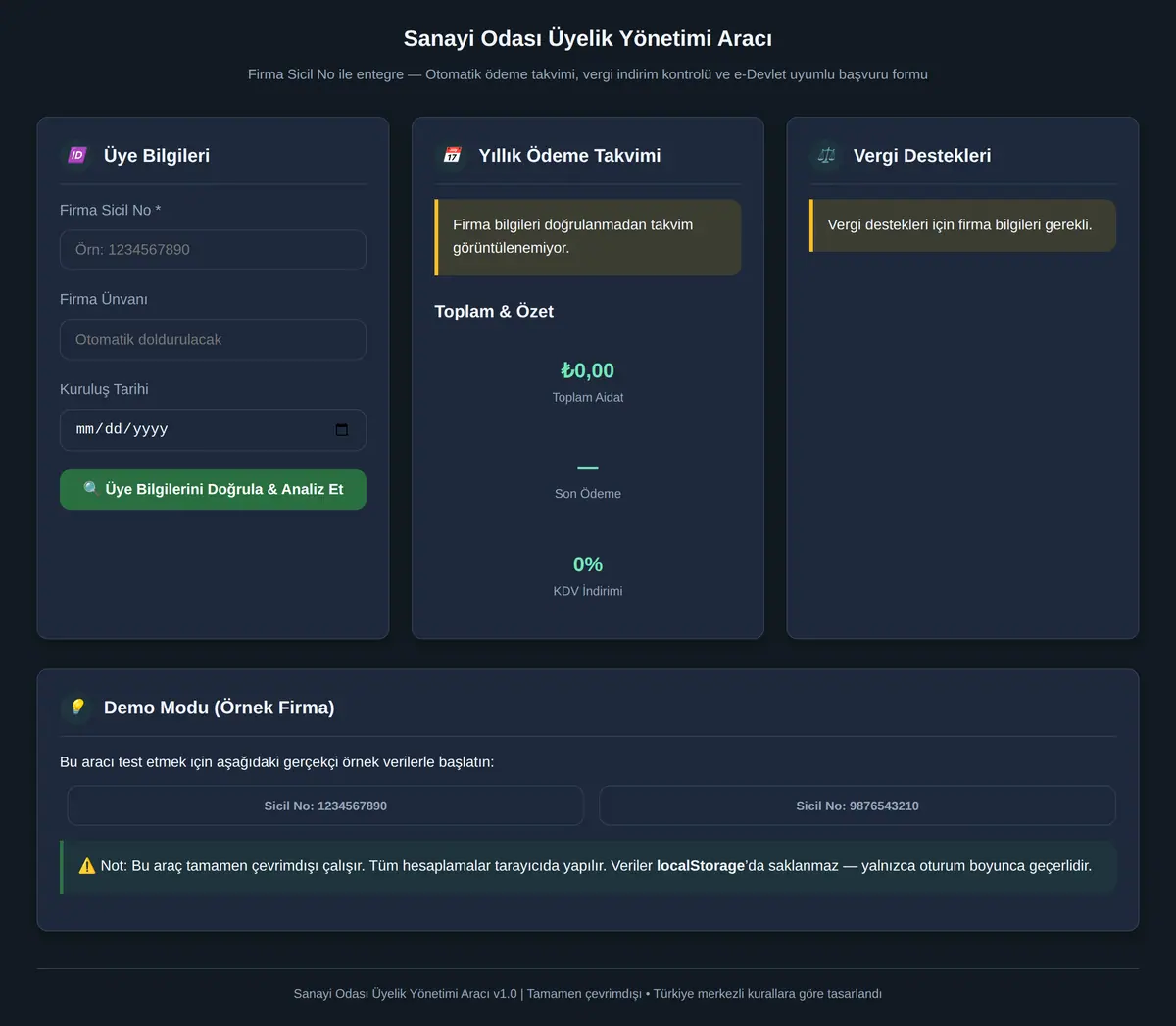Image resolution: width=1176 pixels, height=1026 pixels.
Task: Click the page title Sanayi Odası Üyelik Yönetimi Aracı
Action: [x=588, y=38]
